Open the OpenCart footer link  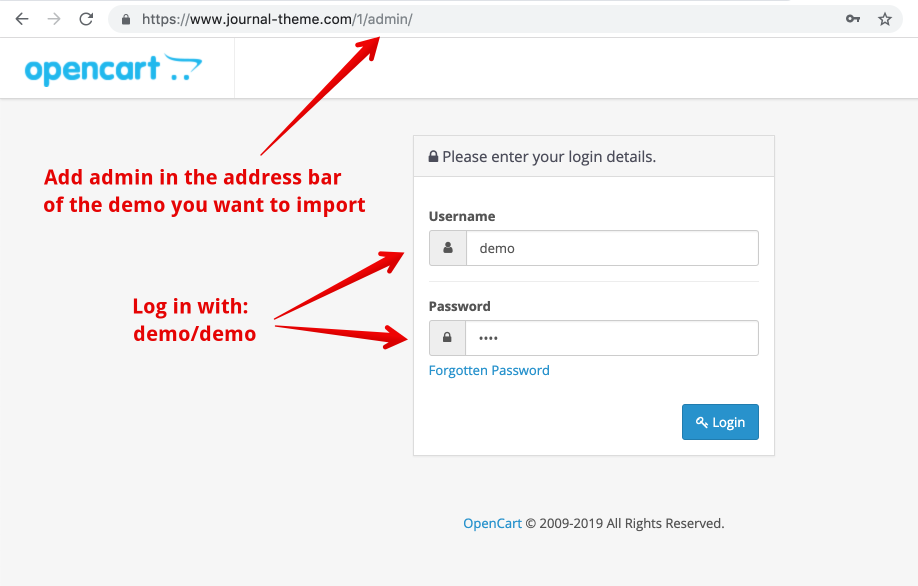tap(492, 523)
